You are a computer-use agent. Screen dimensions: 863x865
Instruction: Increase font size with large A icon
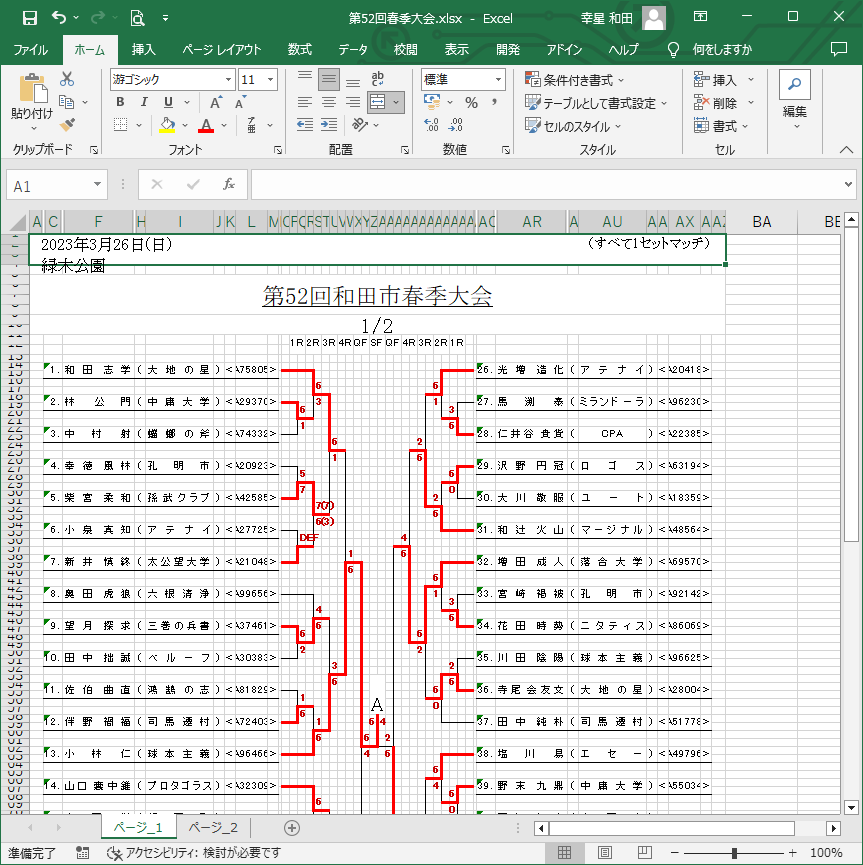coord(216,103)
